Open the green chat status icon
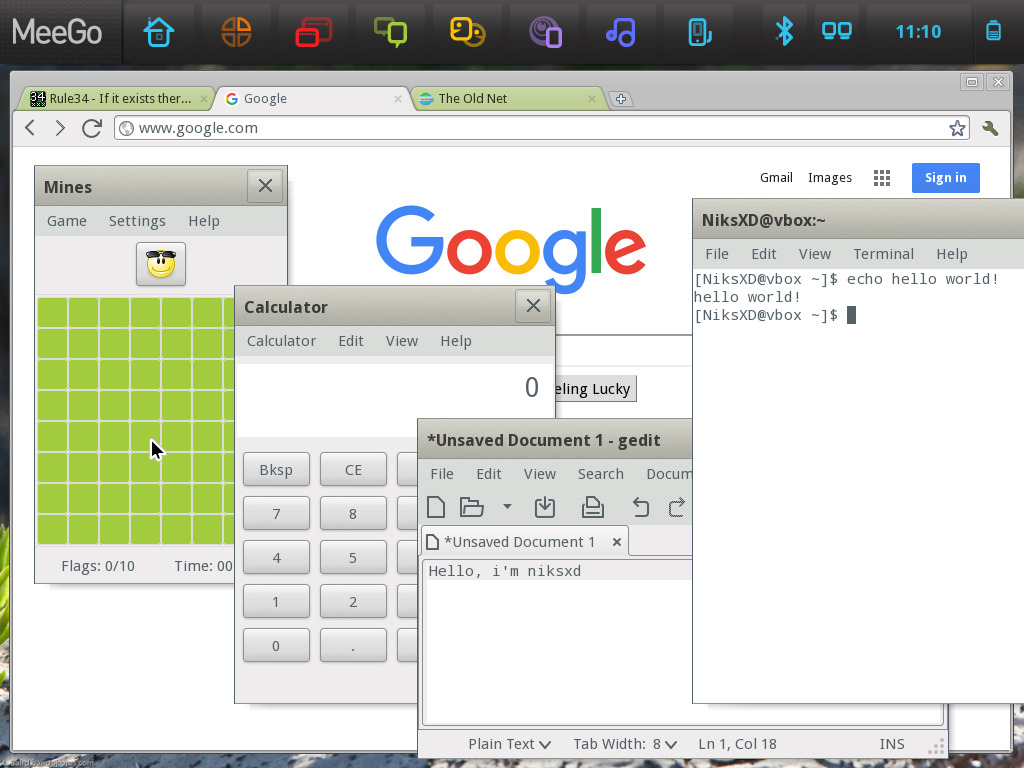The height and width of the screenshot is (768, 1024). click(391, 32)
